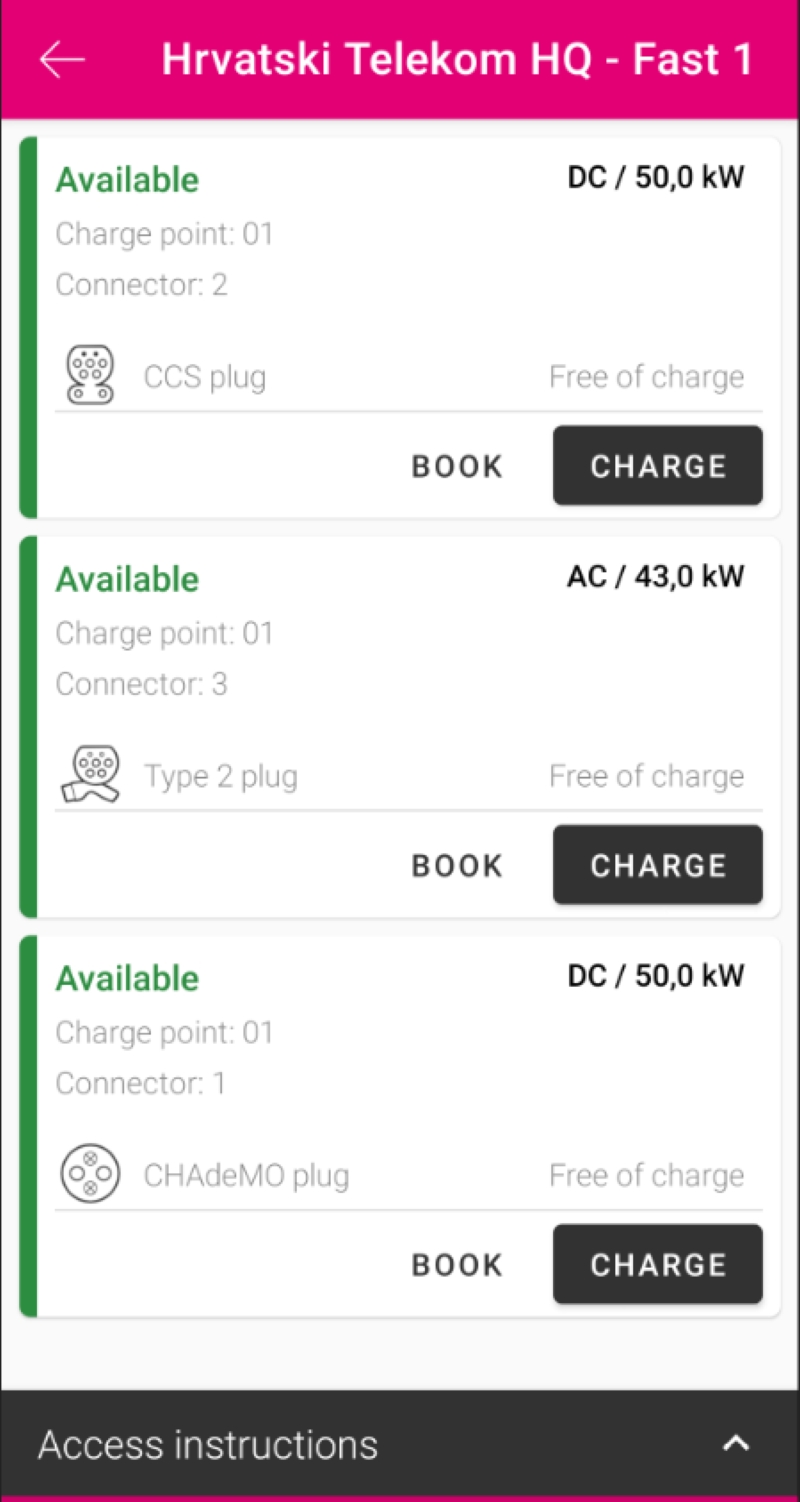Screen dimensions: 800x1502
Task: Tap Available status on Connector 3 card
Action: point(127,579)
